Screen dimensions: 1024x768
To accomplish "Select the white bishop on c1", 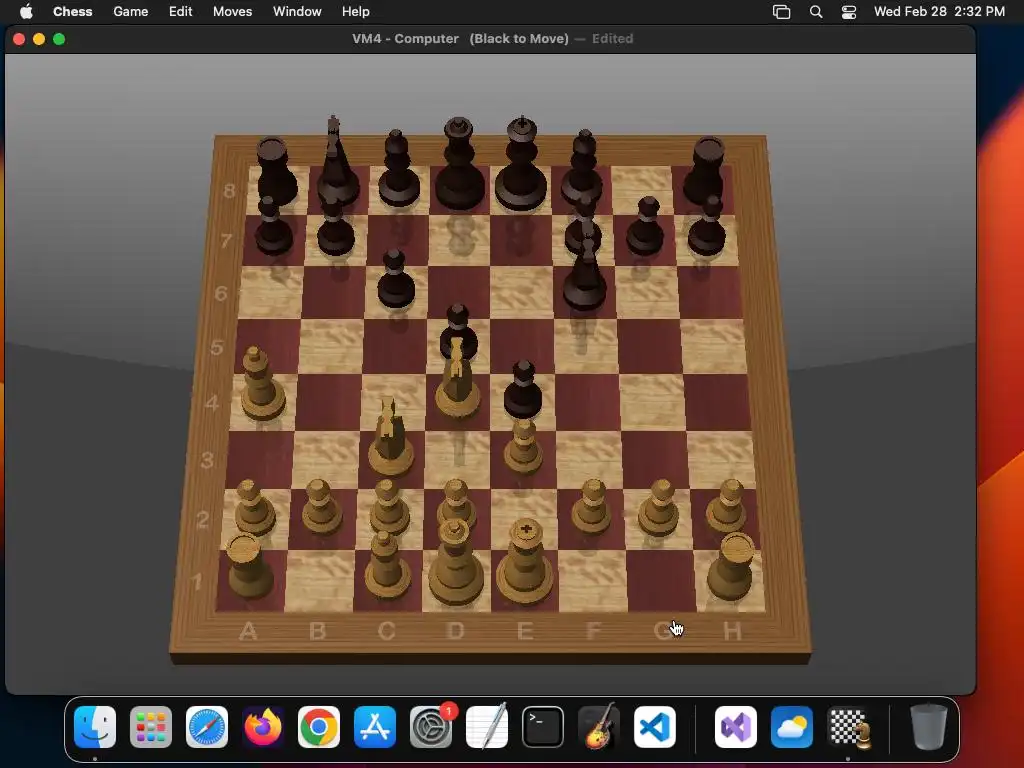I will tap(387, 566).
